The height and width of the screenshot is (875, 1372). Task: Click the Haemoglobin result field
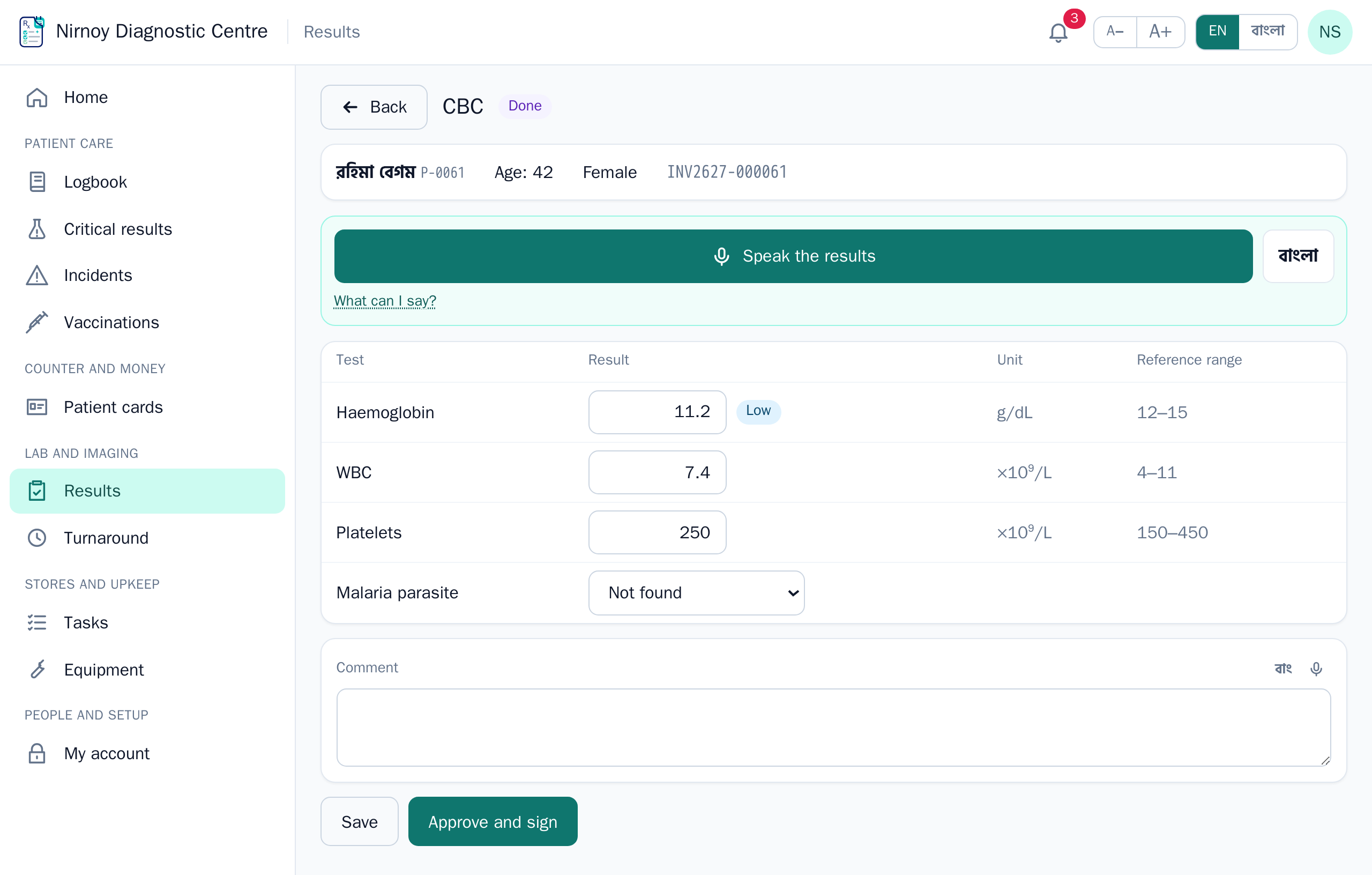[x=657, y=412]
